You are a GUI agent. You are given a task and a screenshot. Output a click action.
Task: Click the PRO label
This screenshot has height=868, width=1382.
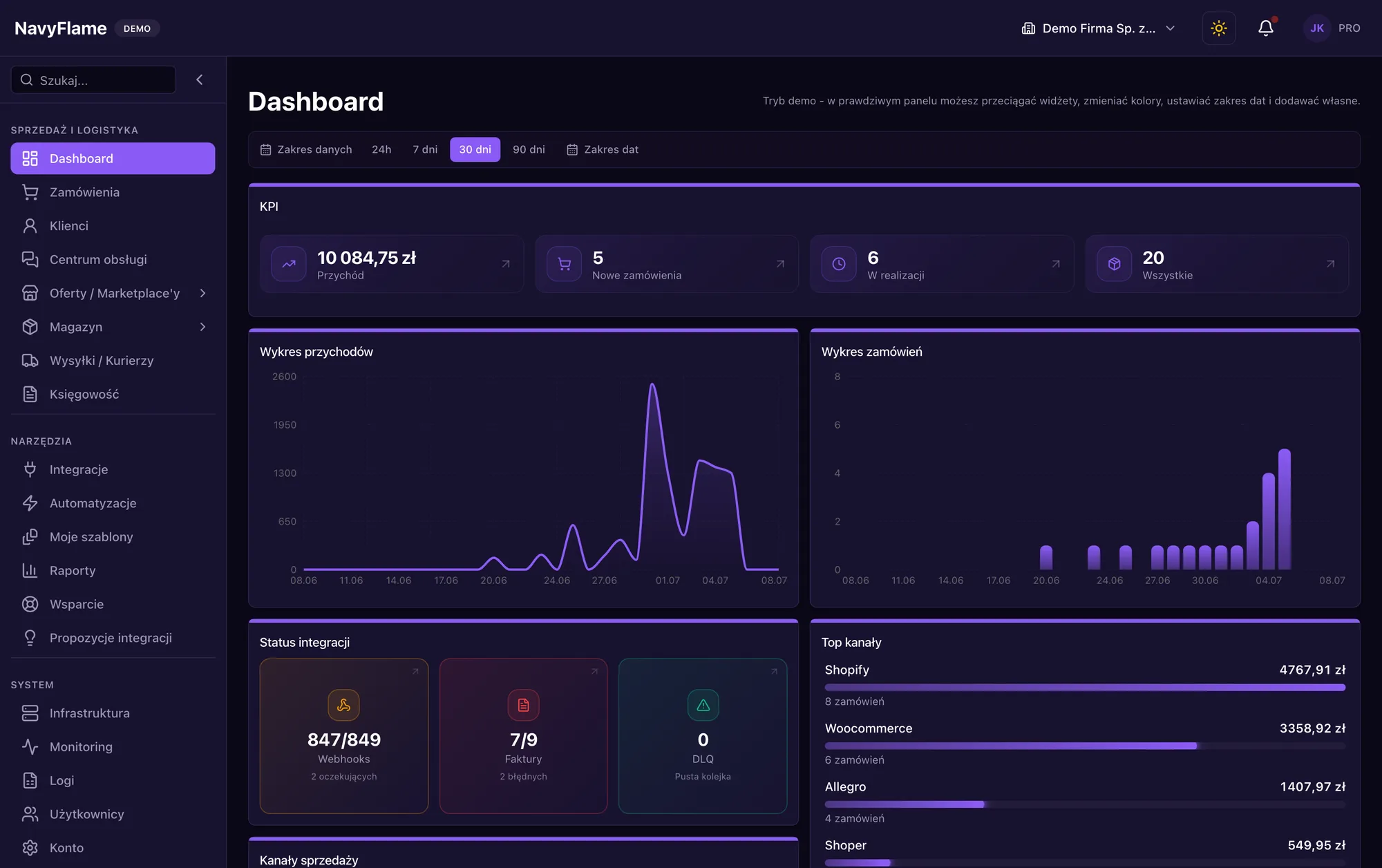[1349, 28]
